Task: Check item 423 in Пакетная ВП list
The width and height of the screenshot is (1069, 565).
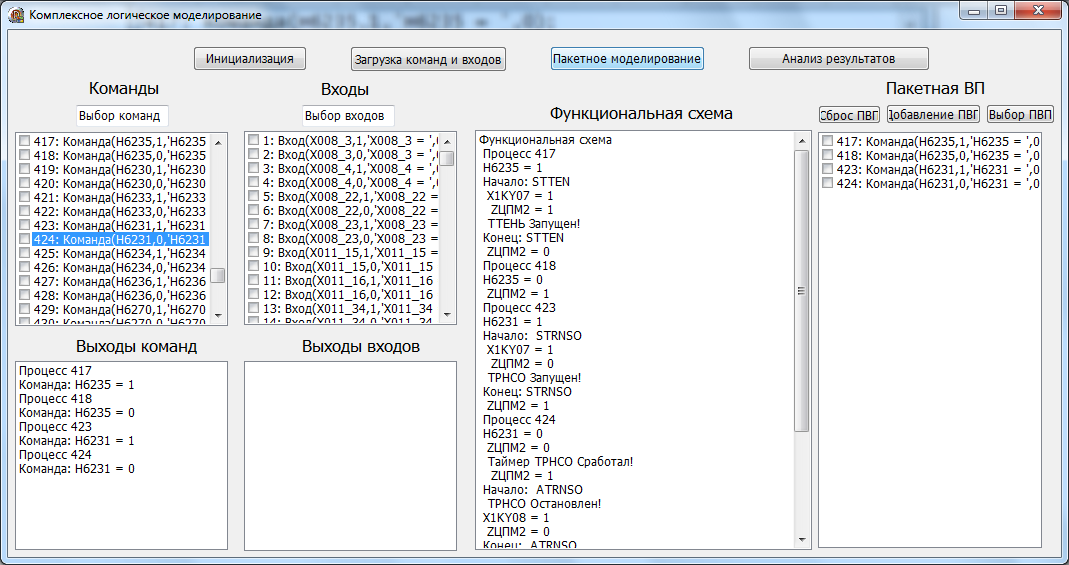Action: [x=828, y=169]
